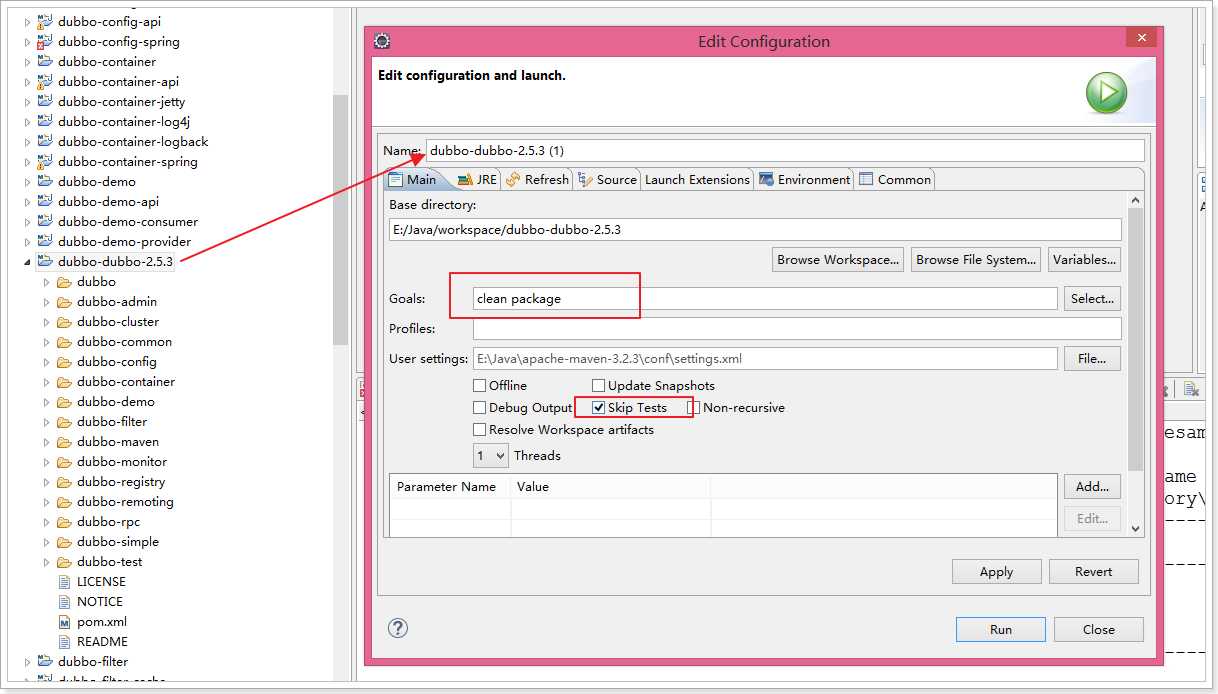Enable the Non-recursive checkbox
This screenshot has width=1218, height=694.
pos(694,407)
